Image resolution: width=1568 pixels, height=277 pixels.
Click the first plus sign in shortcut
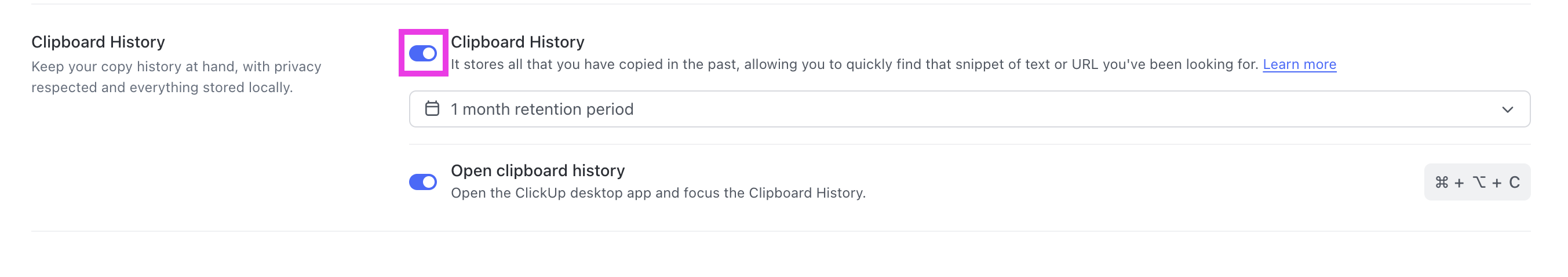click(x=1459, y=183)
